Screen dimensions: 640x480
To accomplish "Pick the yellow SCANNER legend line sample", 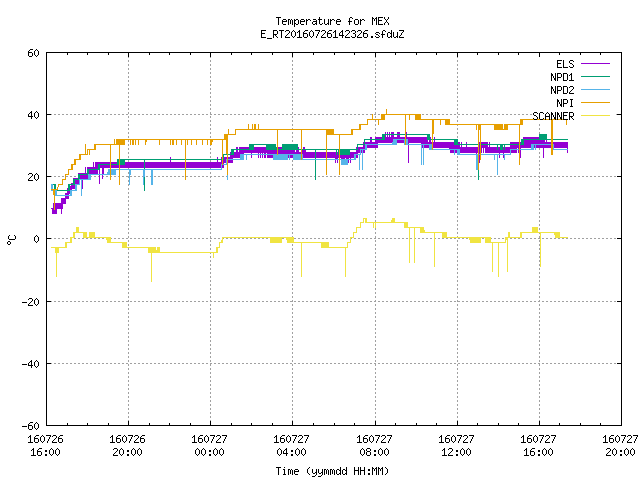I will 596,116.
